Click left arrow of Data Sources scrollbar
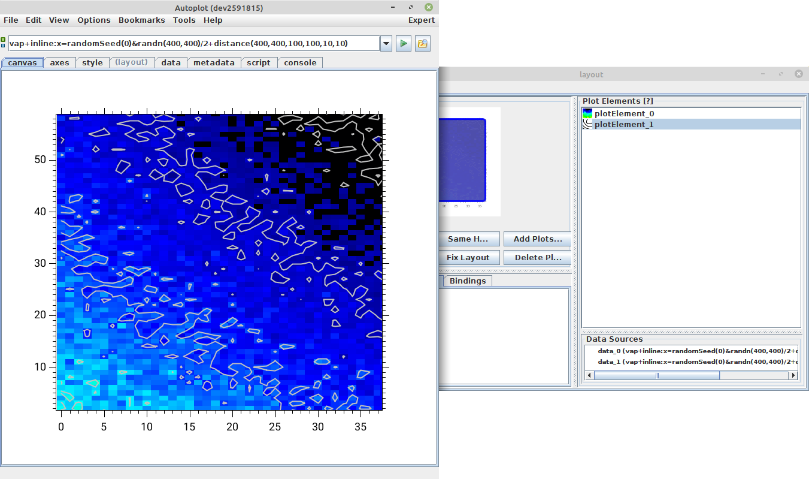Screen dimensions: 809x479 589,375
